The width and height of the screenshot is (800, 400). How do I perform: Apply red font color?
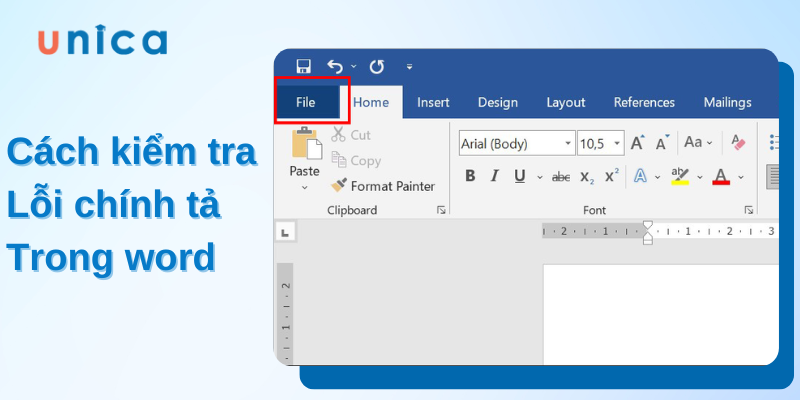tap(721, 177)
